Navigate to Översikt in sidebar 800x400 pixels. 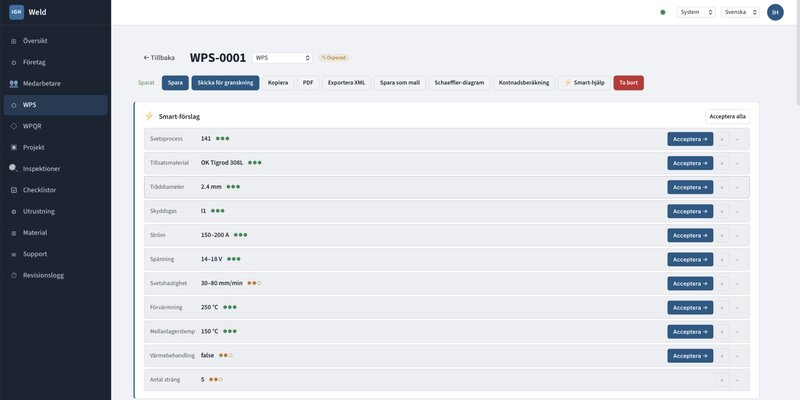click(35, 41)
